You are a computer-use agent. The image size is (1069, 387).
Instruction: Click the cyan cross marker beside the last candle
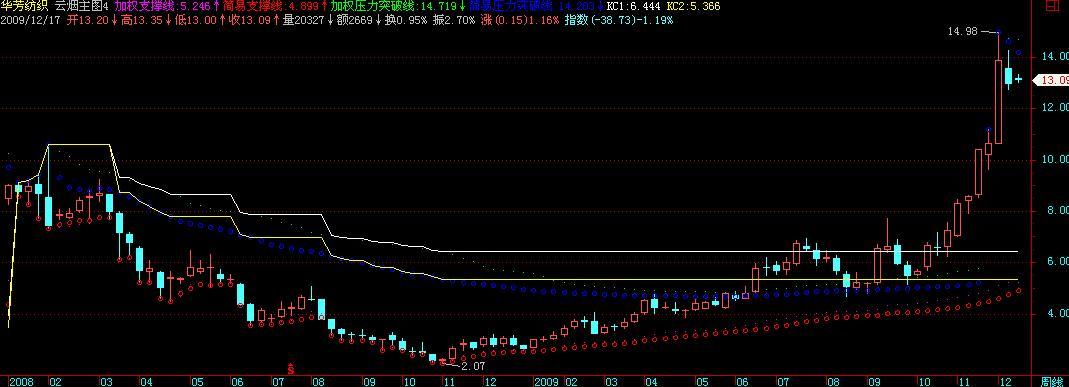coord(1019,79)
